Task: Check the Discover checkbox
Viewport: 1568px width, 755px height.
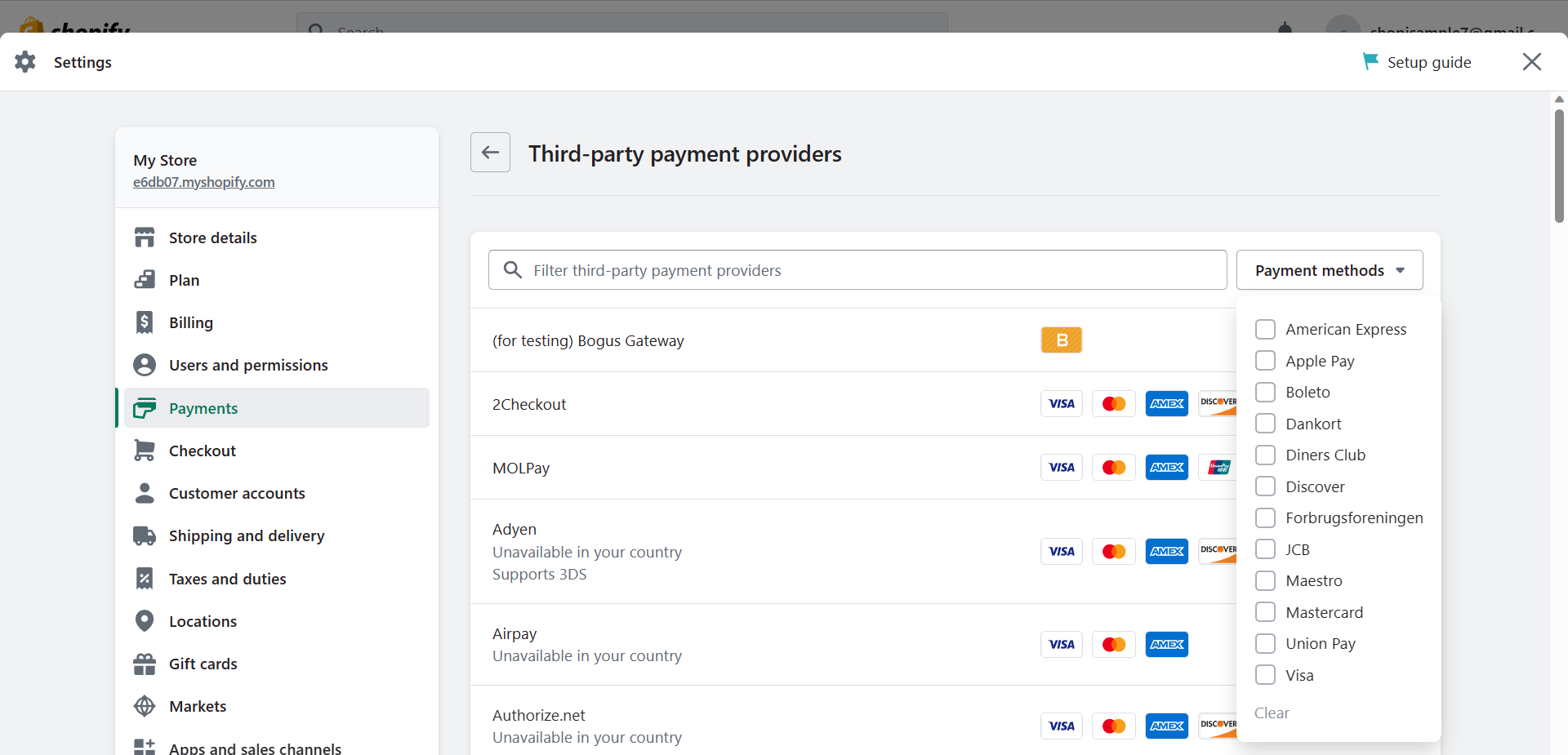Action: tap(1265, 486)
